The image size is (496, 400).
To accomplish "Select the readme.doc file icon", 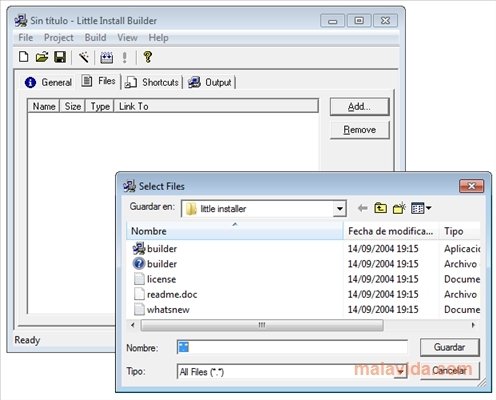I will click(139, 294).
